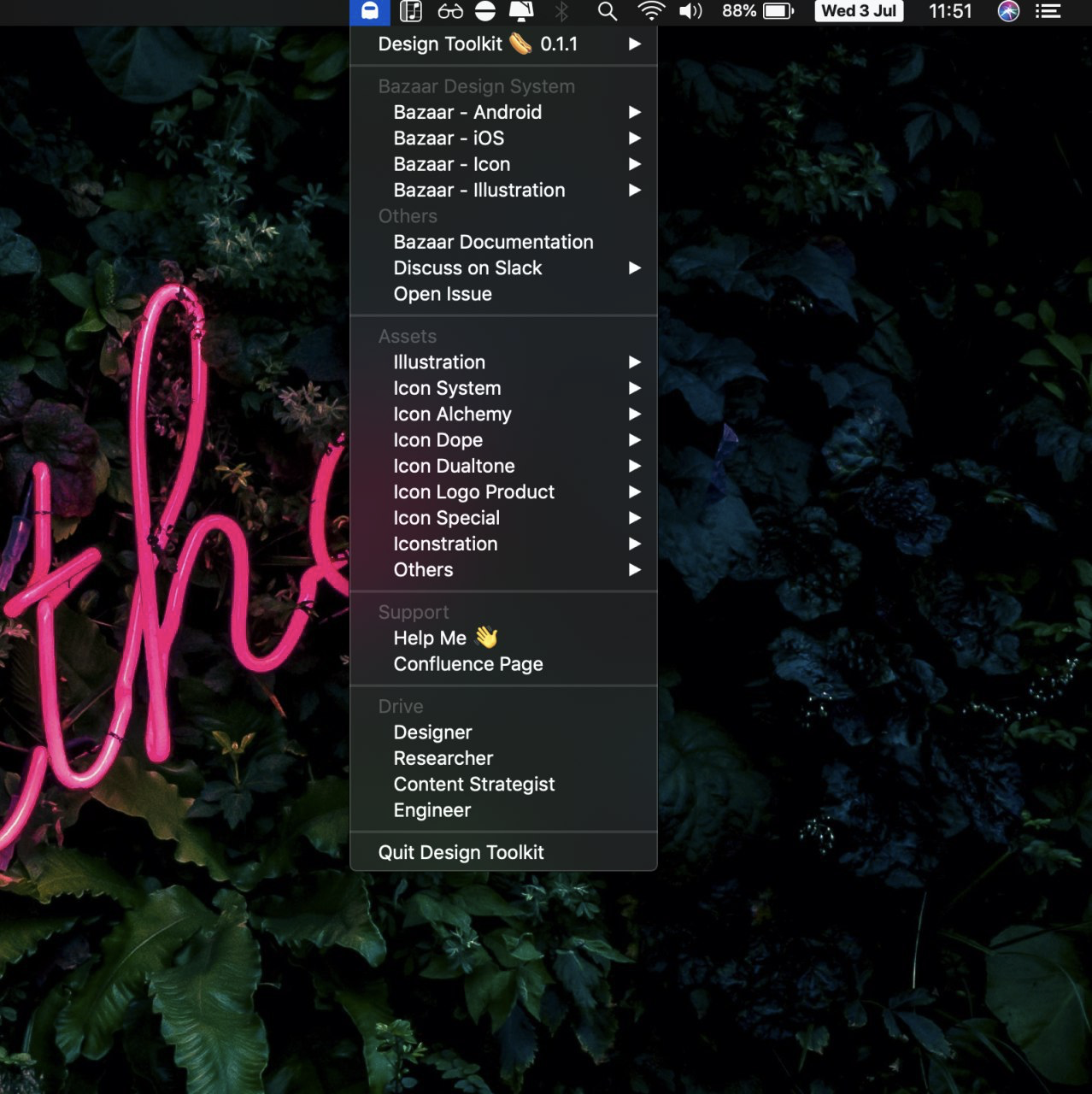
Task: Open the AirPlay display icon
Action: point(521,11)
